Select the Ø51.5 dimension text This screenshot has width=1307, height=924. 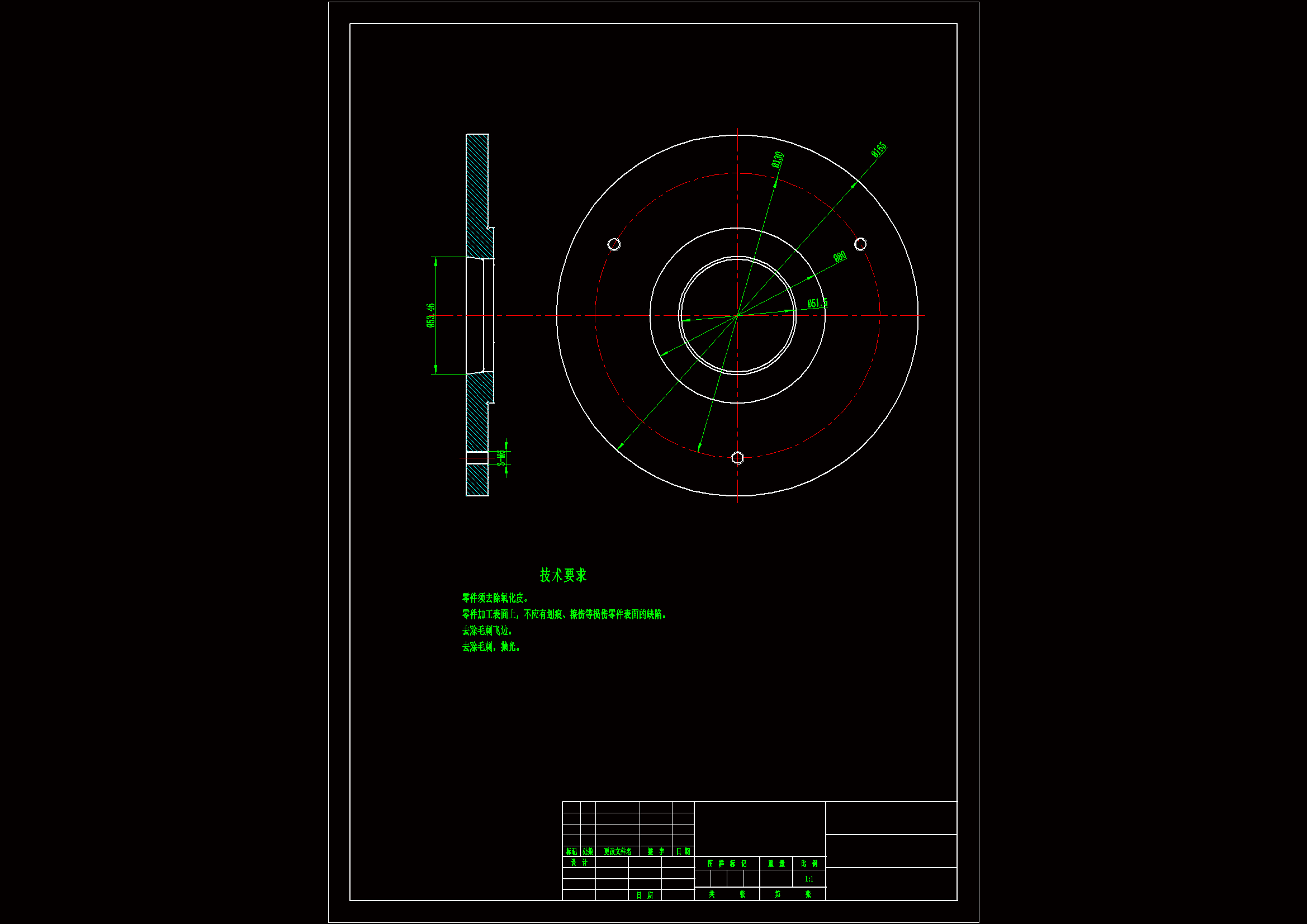[817, 304]
